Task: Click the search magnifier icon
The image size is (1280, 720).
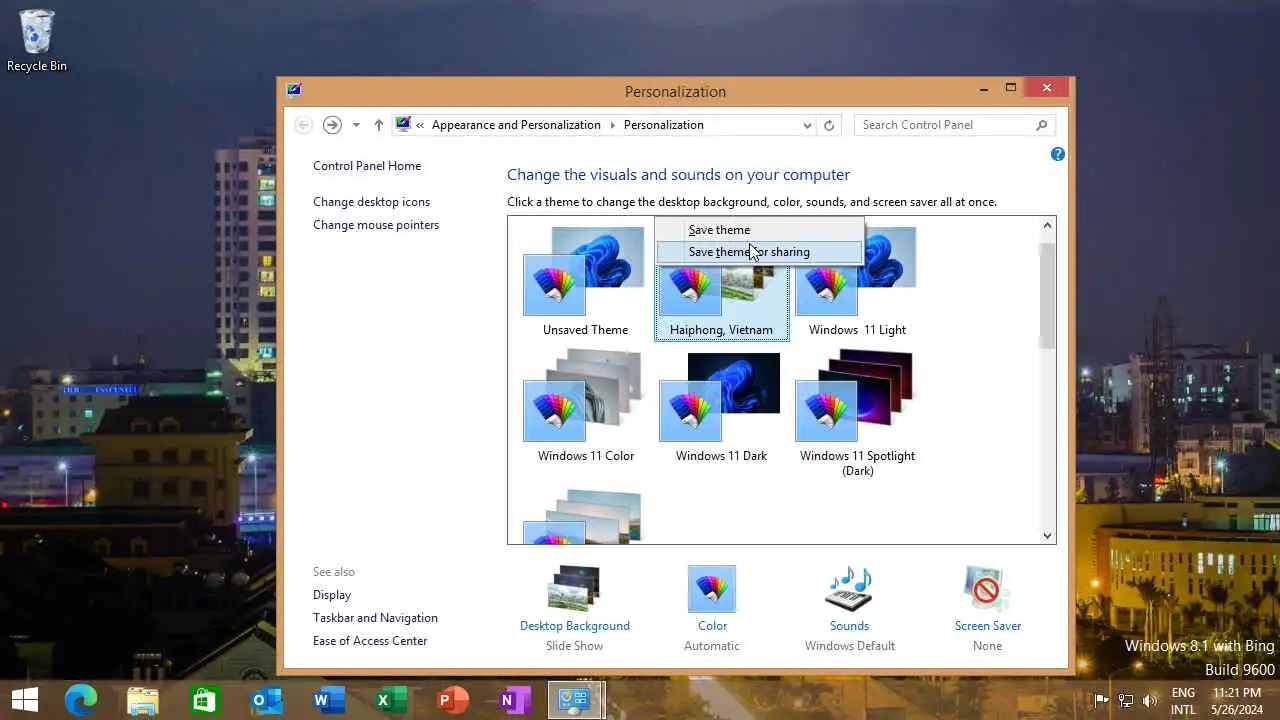Action: pos(1042,125)
